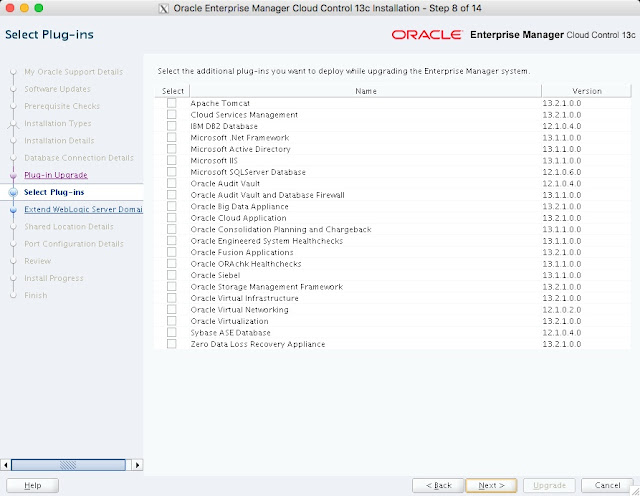Screen dimensions: 640x496
Task: Select the Apache Tomcat name cell
Action: (220, 103)
